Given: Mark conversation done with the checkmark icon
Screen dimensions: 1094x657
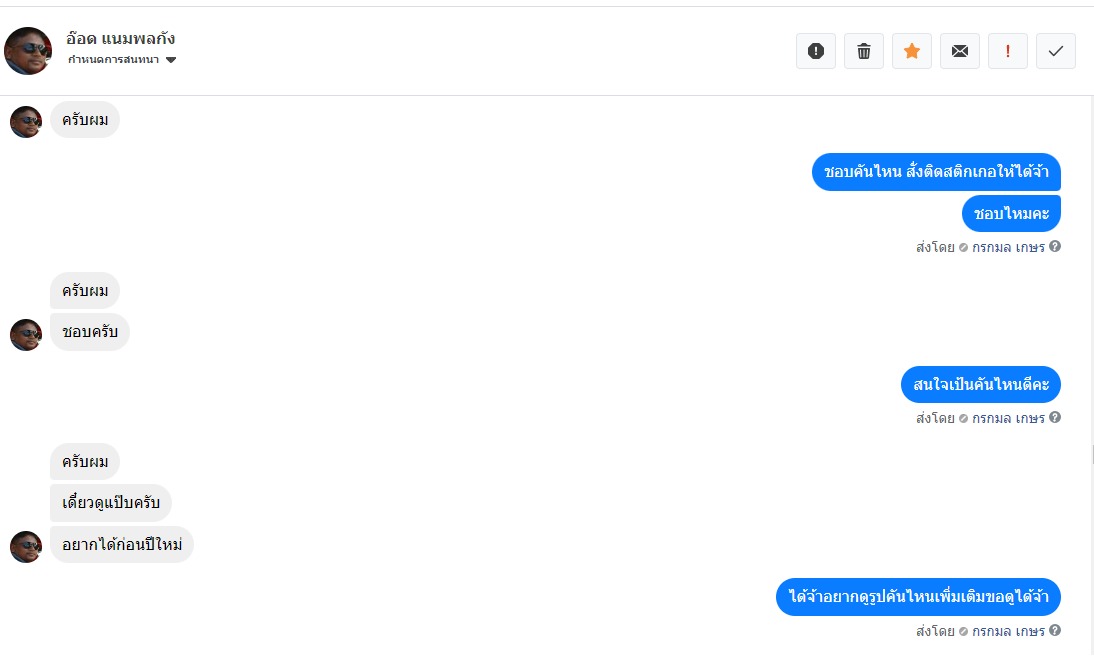Looking at the screenshot, I should (1056, 51).
